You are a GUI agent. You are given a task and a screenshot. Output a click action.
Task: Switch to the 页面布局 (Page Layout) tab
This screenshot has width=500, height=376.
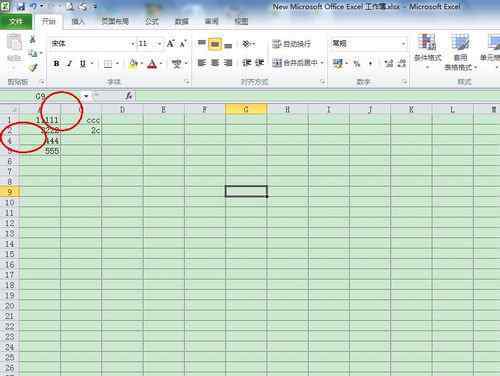point(115,21)
